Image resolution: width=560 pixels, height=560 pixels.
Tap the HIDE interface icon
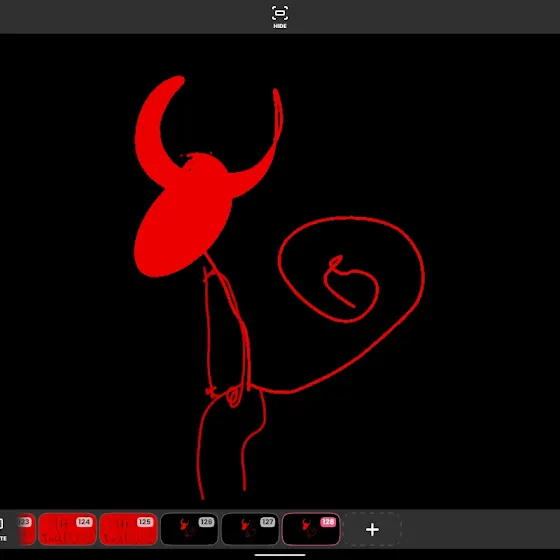click(x=280, y=13)
